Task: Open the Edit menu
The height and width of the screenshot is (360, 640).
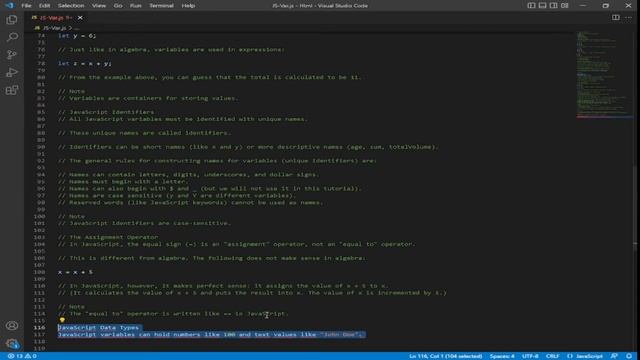Action: (44, 5)
